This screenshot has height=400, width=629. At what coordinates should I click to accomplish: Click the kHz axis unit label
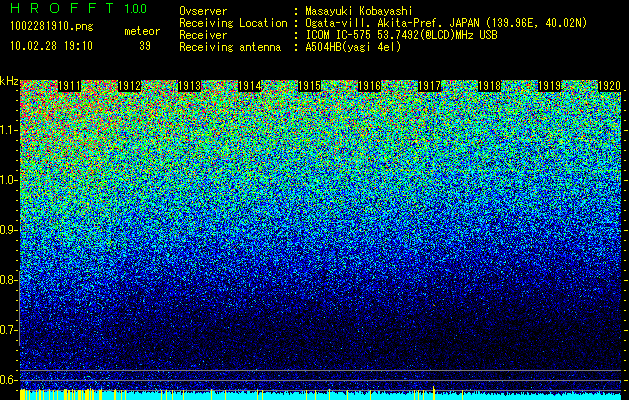click(x=9, y=81)
